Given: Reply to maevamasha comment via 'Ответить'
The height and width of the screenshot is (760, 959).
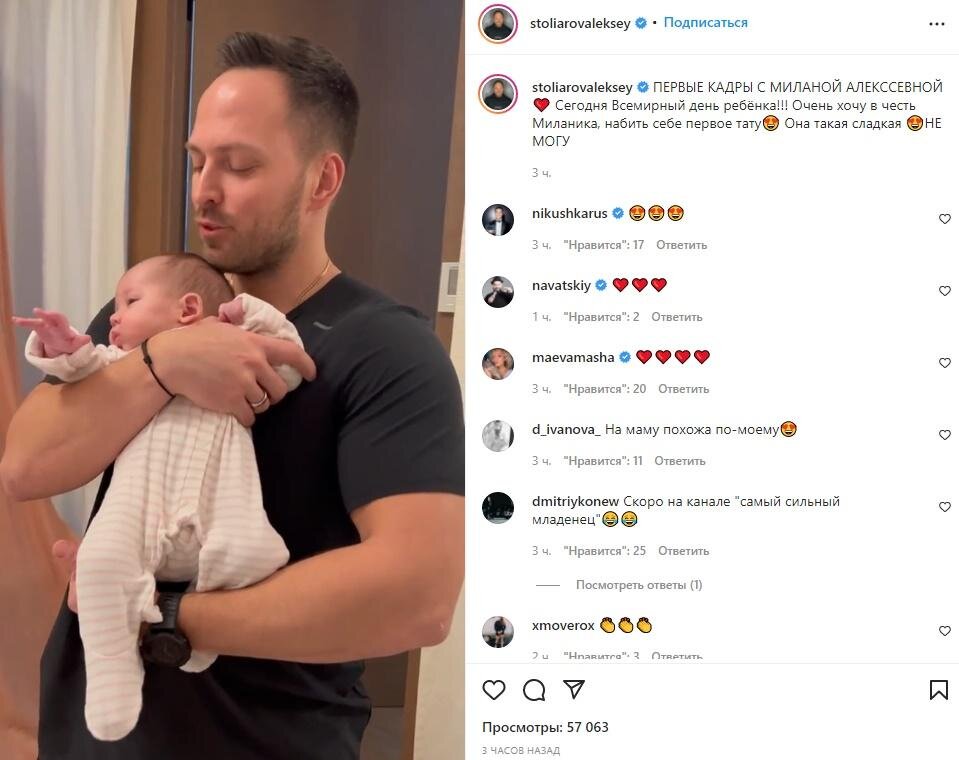Looking at the screenshot, I should tap(683, 389).
